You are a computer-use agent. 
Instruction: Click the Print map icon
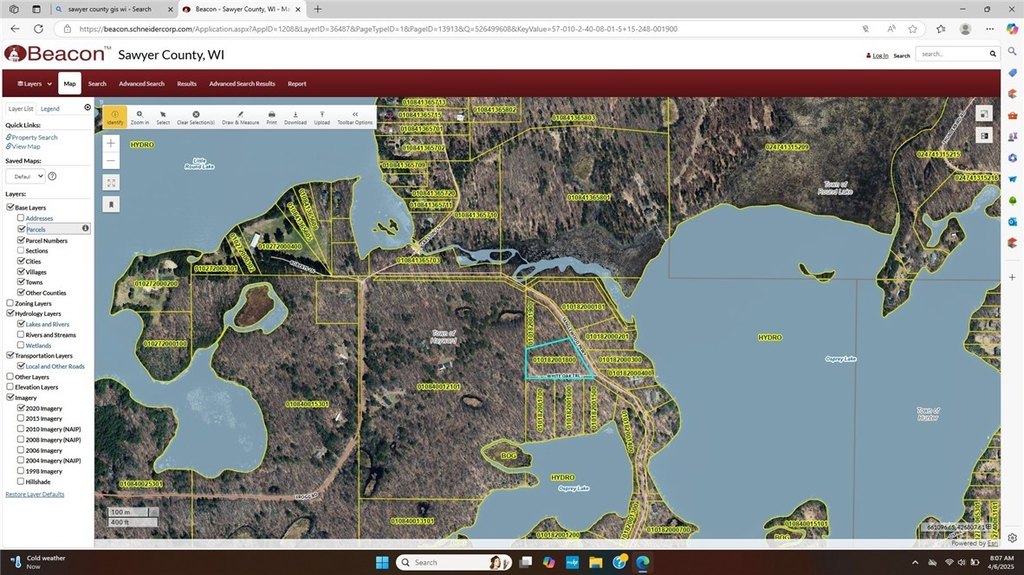point(271,116)
